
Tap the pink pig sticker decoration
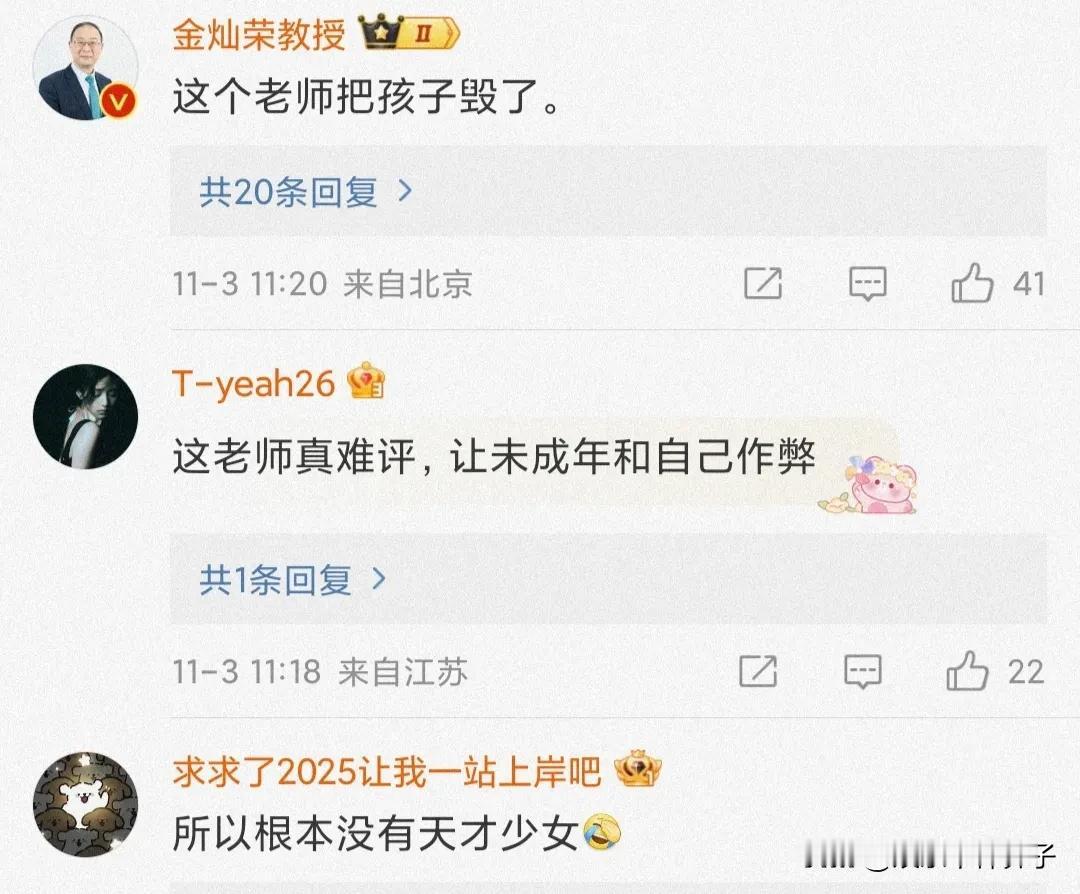pyautogui.click(x=869, y=485)
